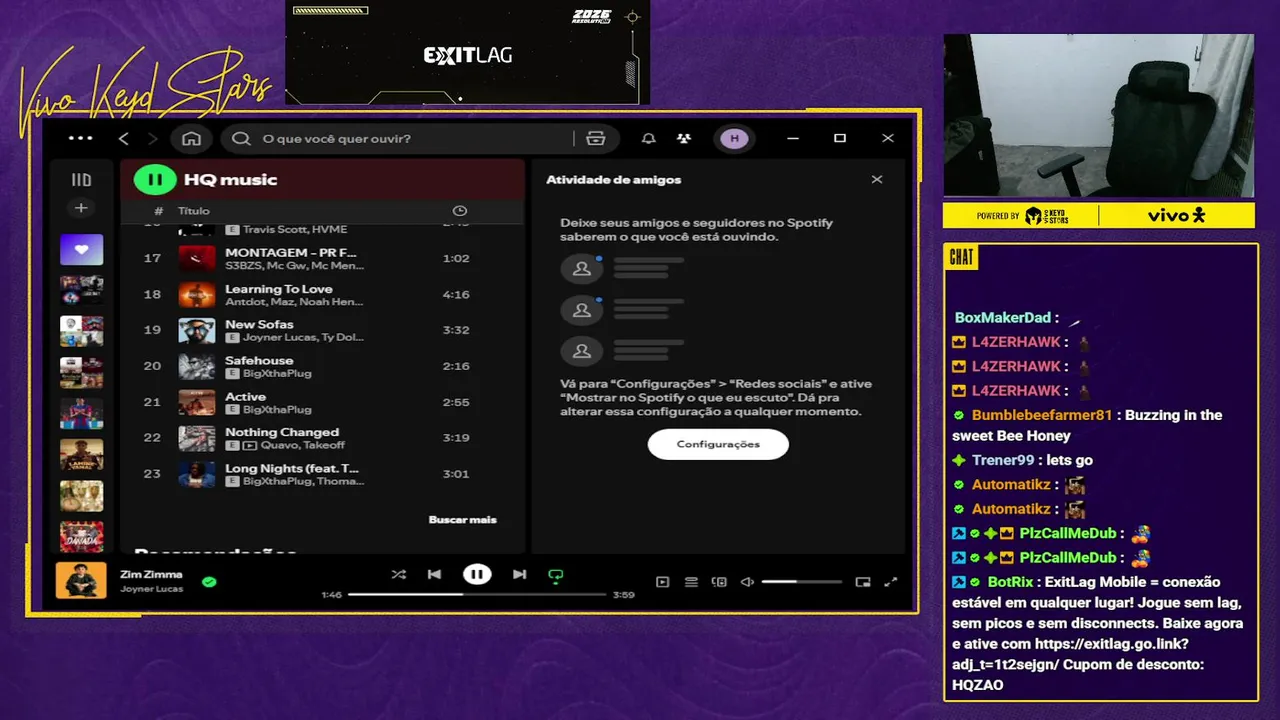Pause HQ music with green button
Screen dimensions: 1280x720
(x=155, y=180)
